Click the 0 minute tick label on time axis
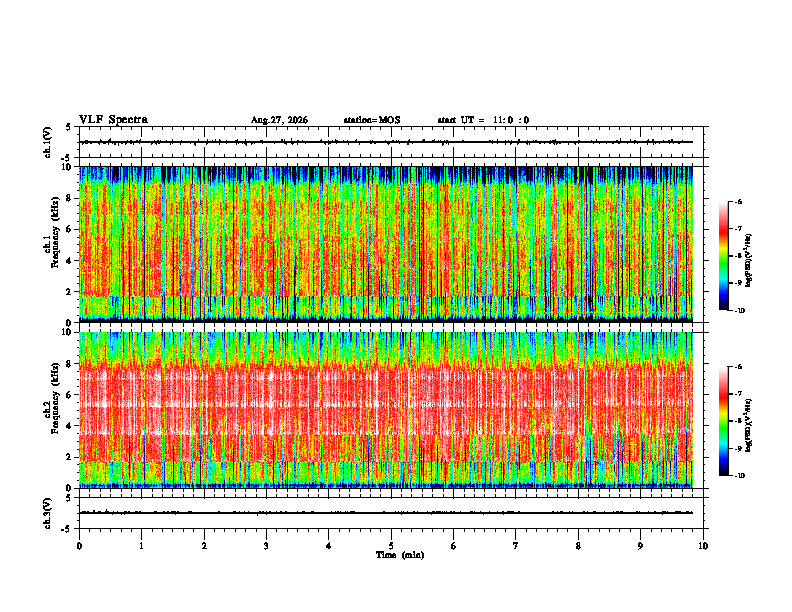The image size is (792, 612). coord(79,546)
